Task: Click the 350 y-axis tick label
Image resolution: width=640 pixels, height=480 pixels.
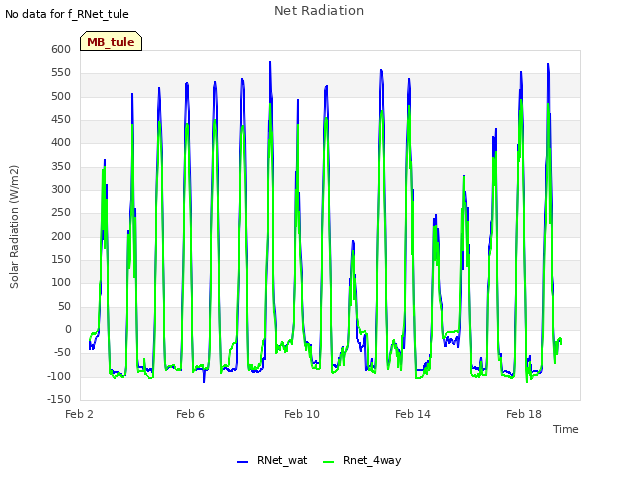Action: pos(61,166)
